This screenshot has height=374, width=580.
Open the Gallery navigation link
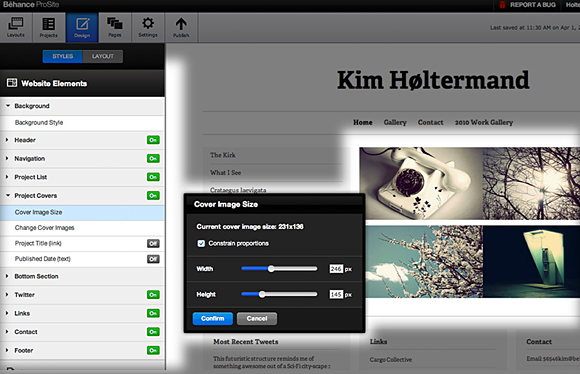coord(395,122)
